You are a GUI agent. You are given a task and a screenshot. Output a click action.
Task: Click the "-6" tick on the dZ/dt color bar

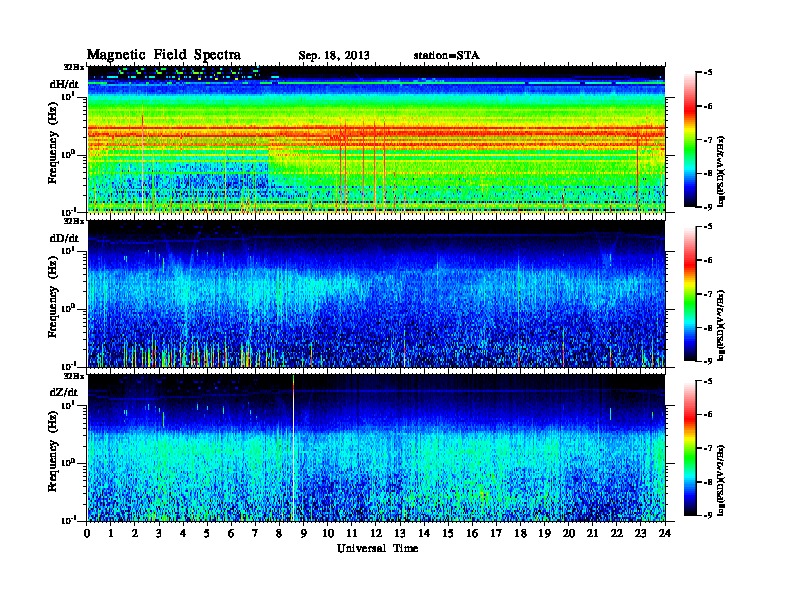pyautogui.click(x=708, y=415)
